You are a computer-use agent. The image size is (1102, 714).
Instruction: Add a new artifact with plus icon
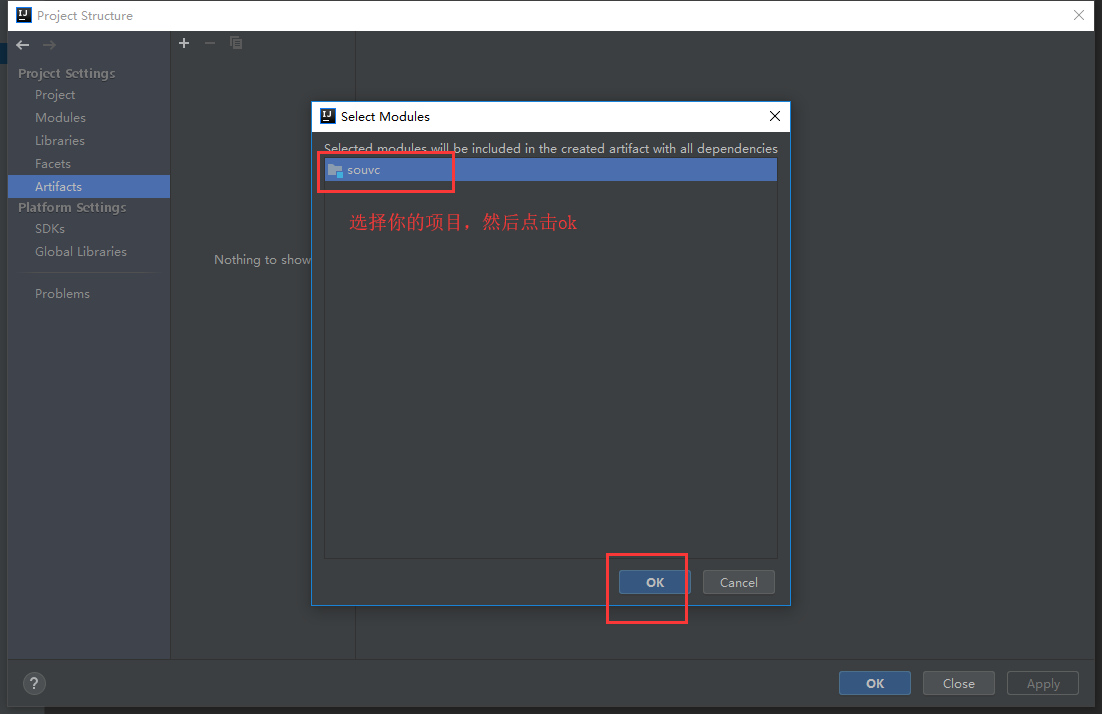(x=184, y=43)
